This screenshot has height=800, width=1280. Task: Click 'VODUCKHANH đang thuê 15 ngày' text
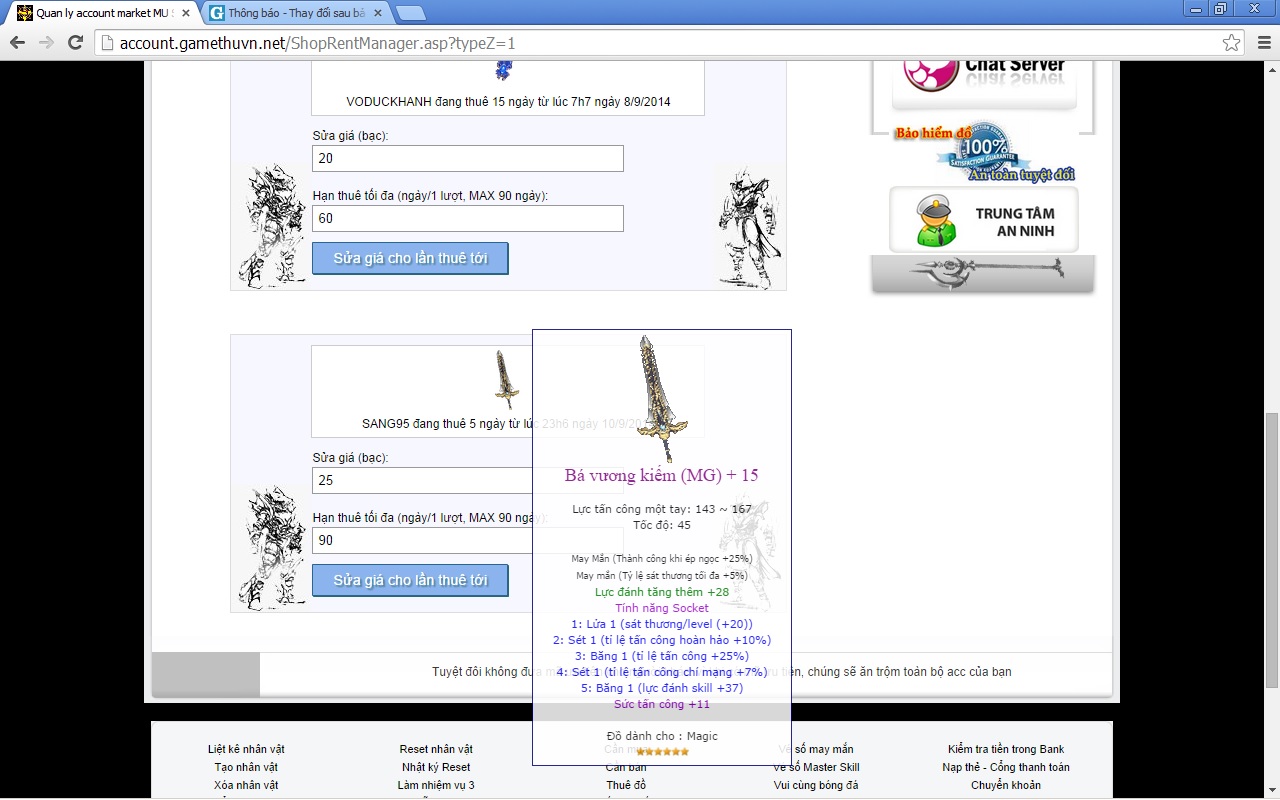(x=508, y=102)
